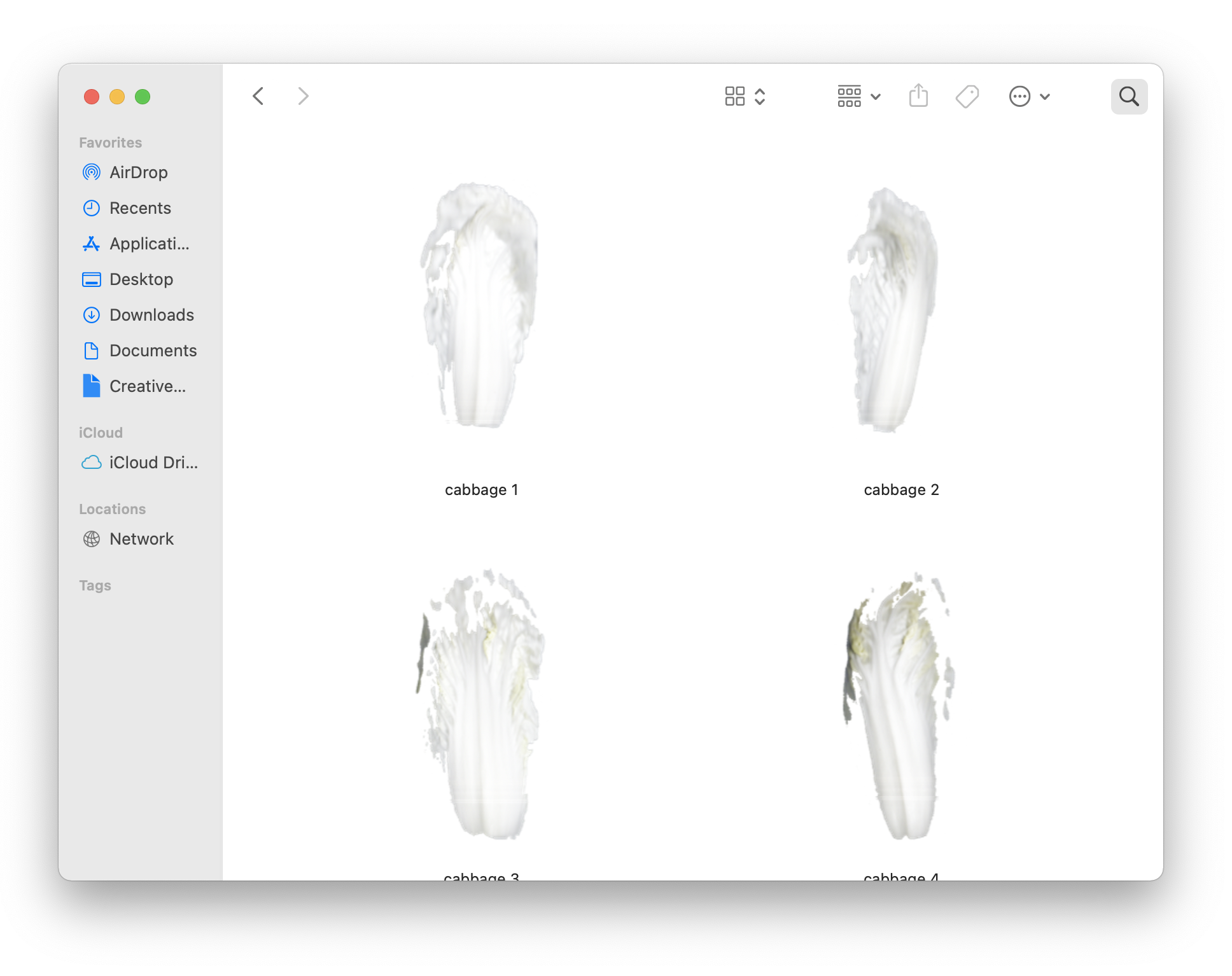Open Downloads from the sidebar
This screenshot has height=976, width=1232.
(140, 315)
